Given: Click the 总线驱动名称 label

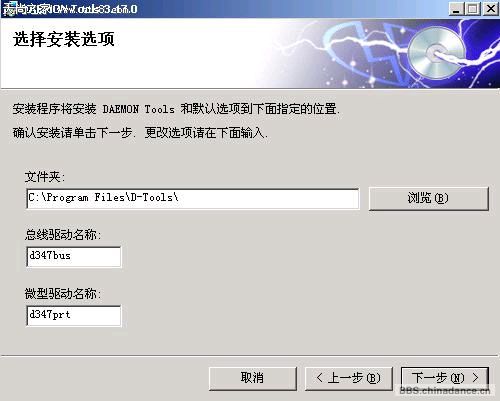Looking at the screenshot, I should pos(63,235).
